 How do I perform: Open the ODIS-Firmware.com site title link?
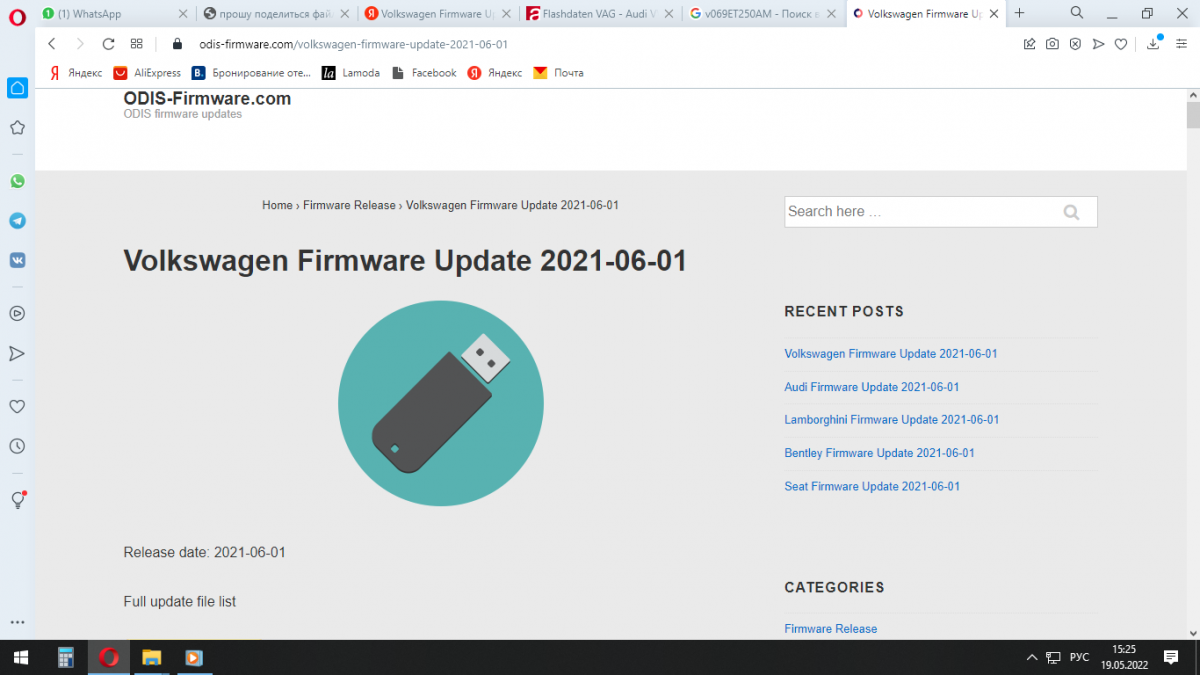click(x=207, y=98)
